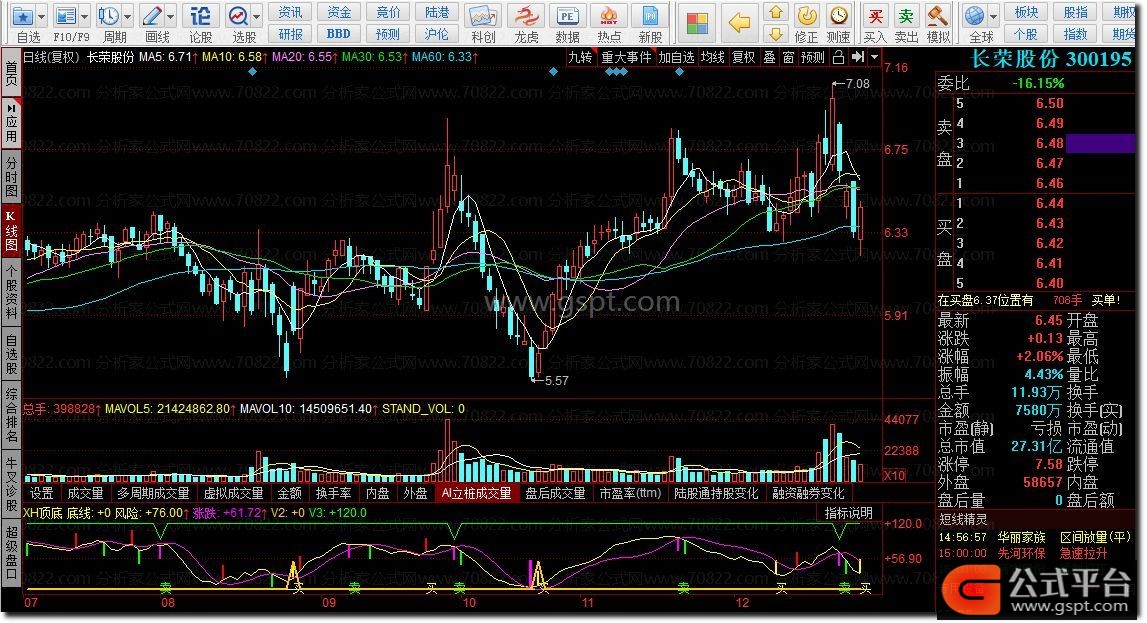Open the 论股 discussion icon

point(200,16)
